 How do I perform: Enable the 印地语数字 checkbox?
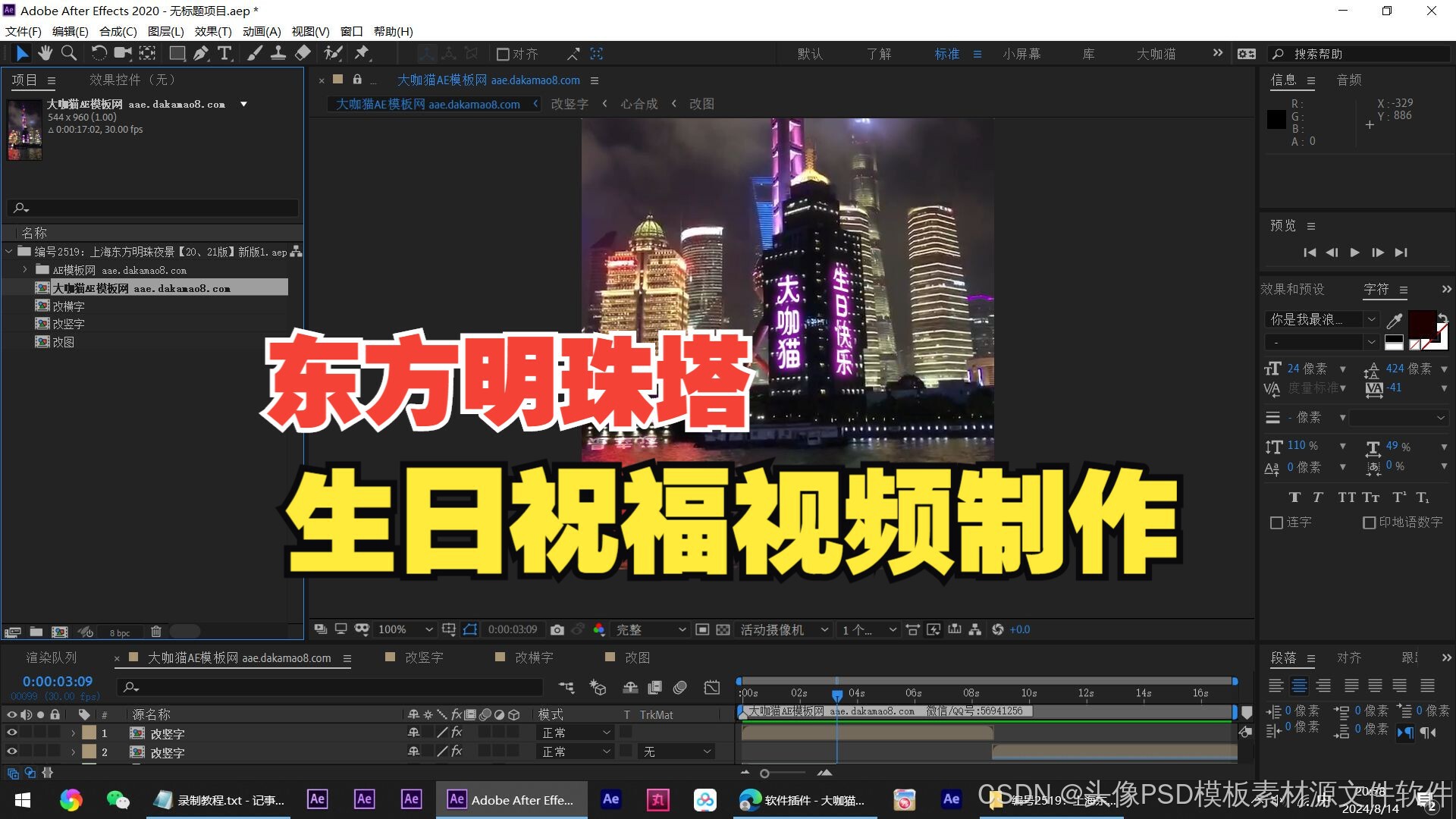(1369, 522)
